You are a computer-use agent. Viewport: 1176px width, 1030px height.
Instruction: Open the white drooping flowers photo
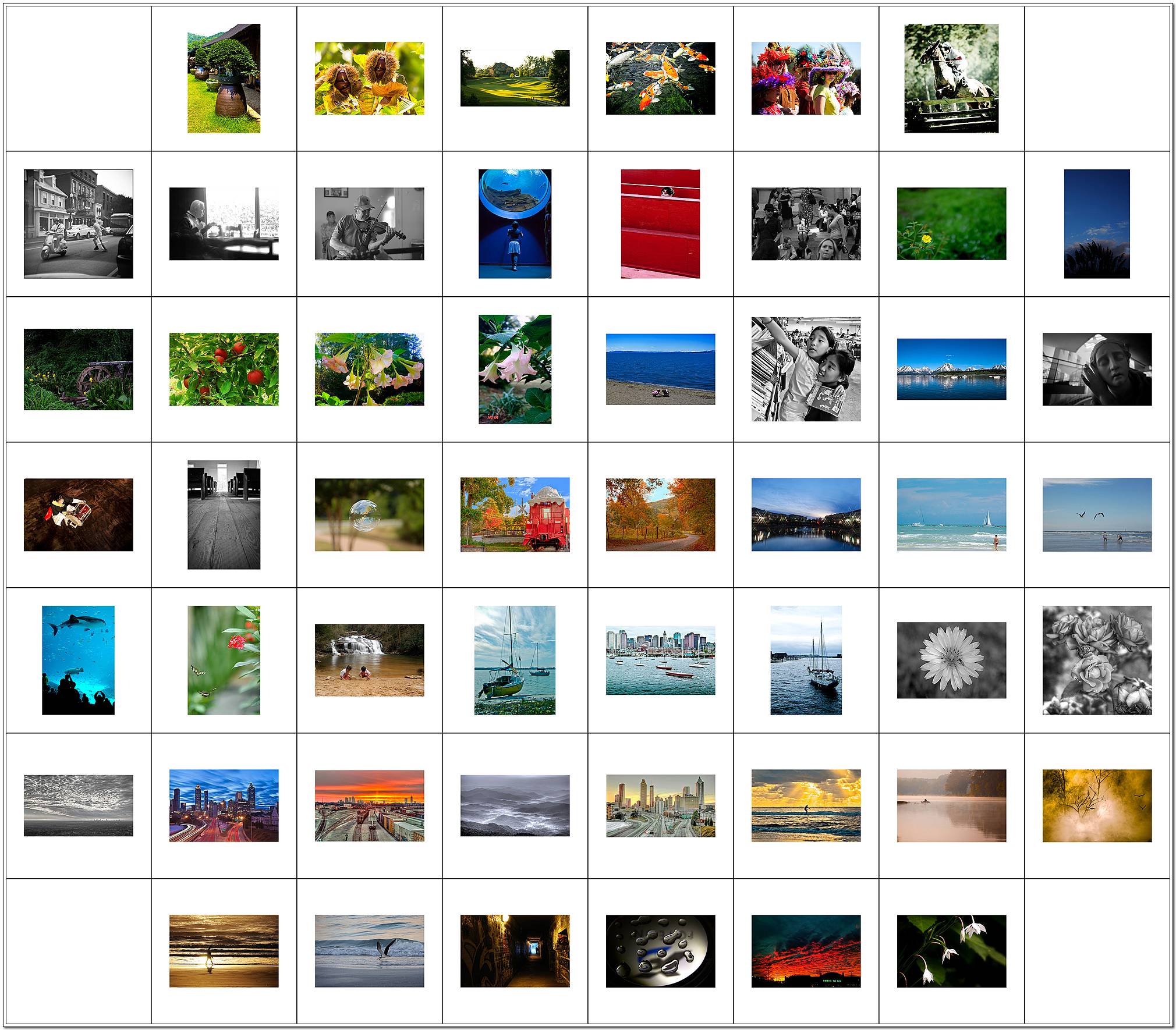point(951,951)
